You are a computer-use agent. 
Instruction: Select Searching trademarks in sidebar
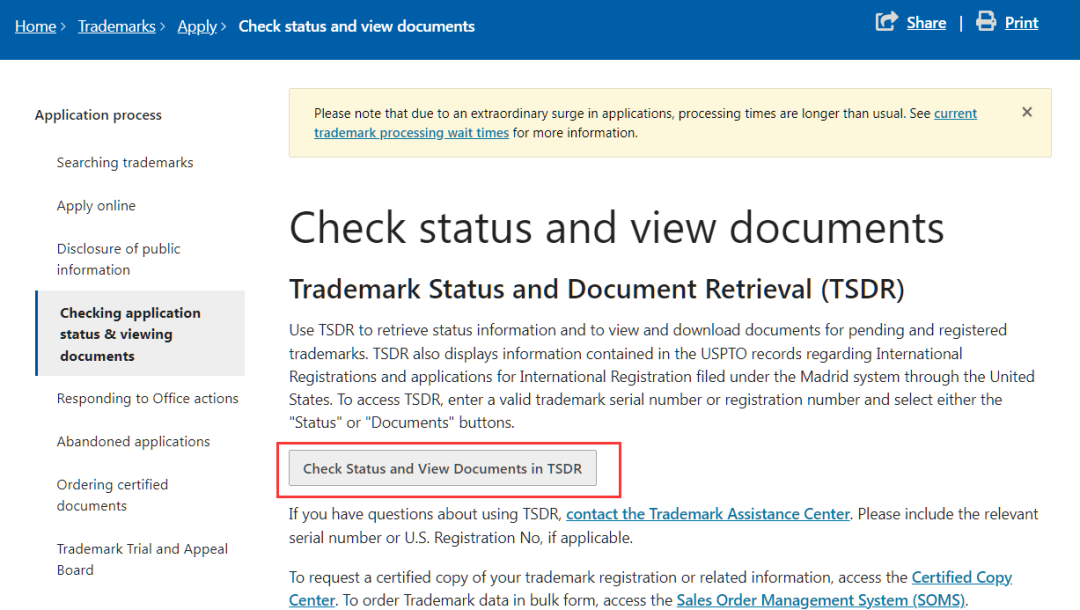coord(125,162)
